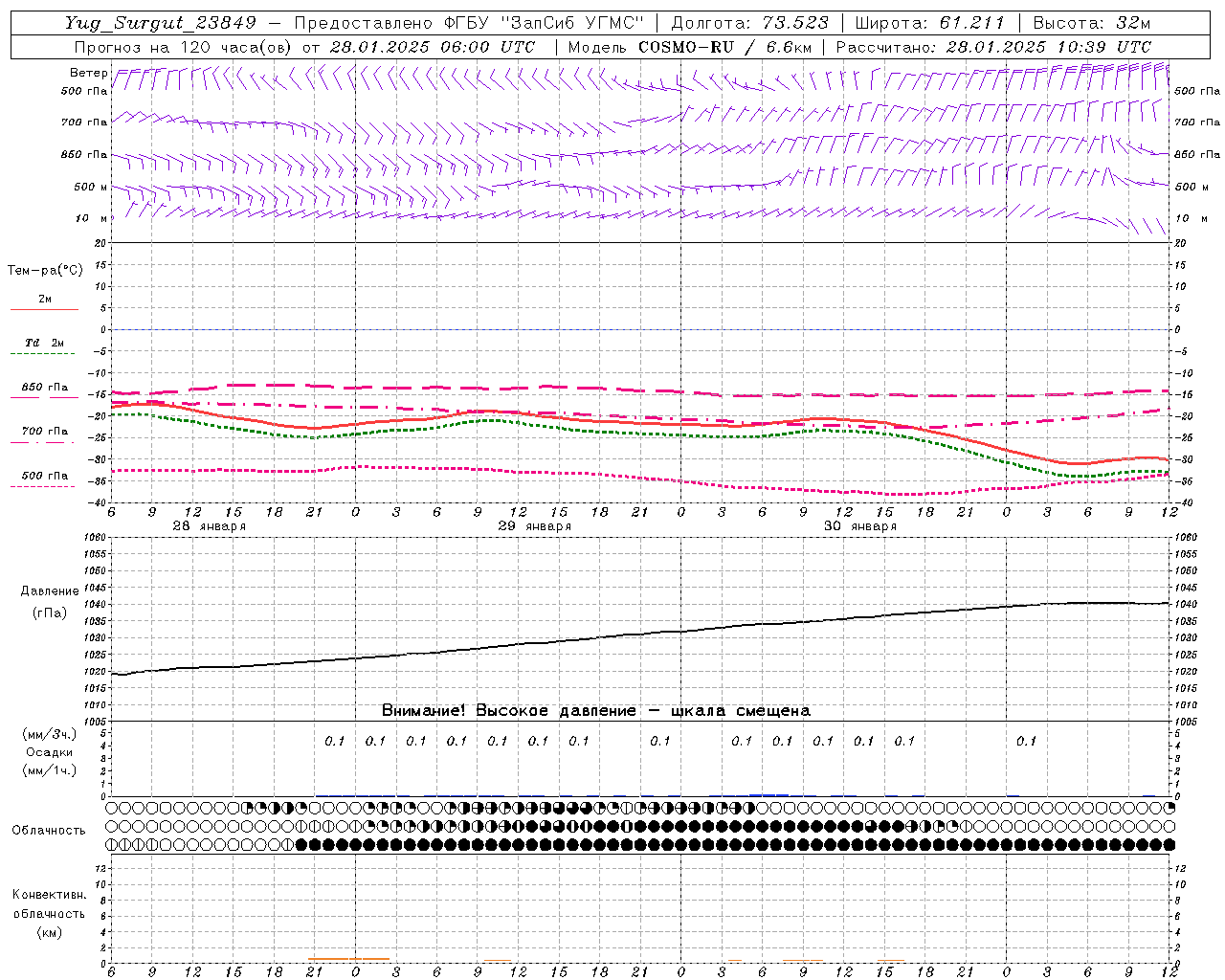This screenshot has height=980, width=1225.
Task: Click "Рассчитано: 28.01.2025 10:39 UTC" timestamp
Action: coord(993,47)
